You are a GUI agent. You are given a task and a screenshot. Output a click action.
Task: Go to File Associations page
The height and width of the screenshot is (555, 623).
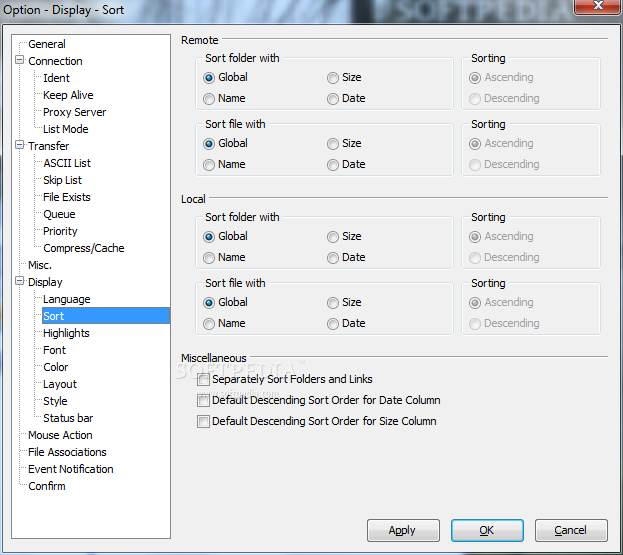(x=67, y=452)
